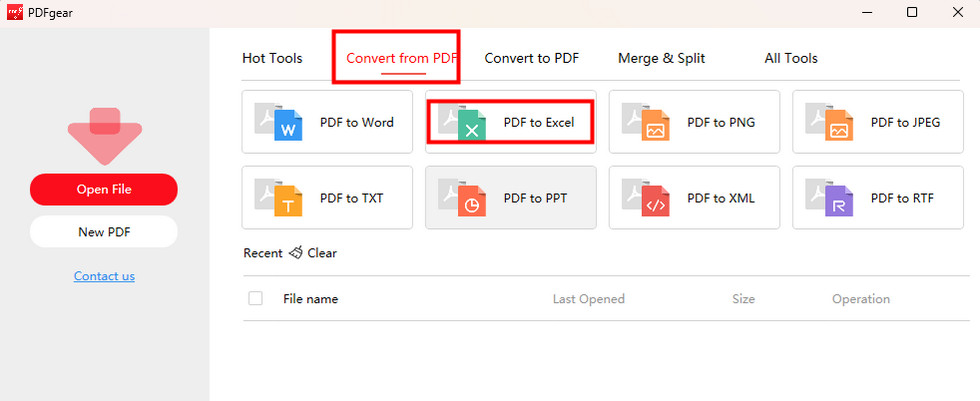980x401 pixels.
Task: Click the PDF to PPT icon
Action: click(462, 197)
